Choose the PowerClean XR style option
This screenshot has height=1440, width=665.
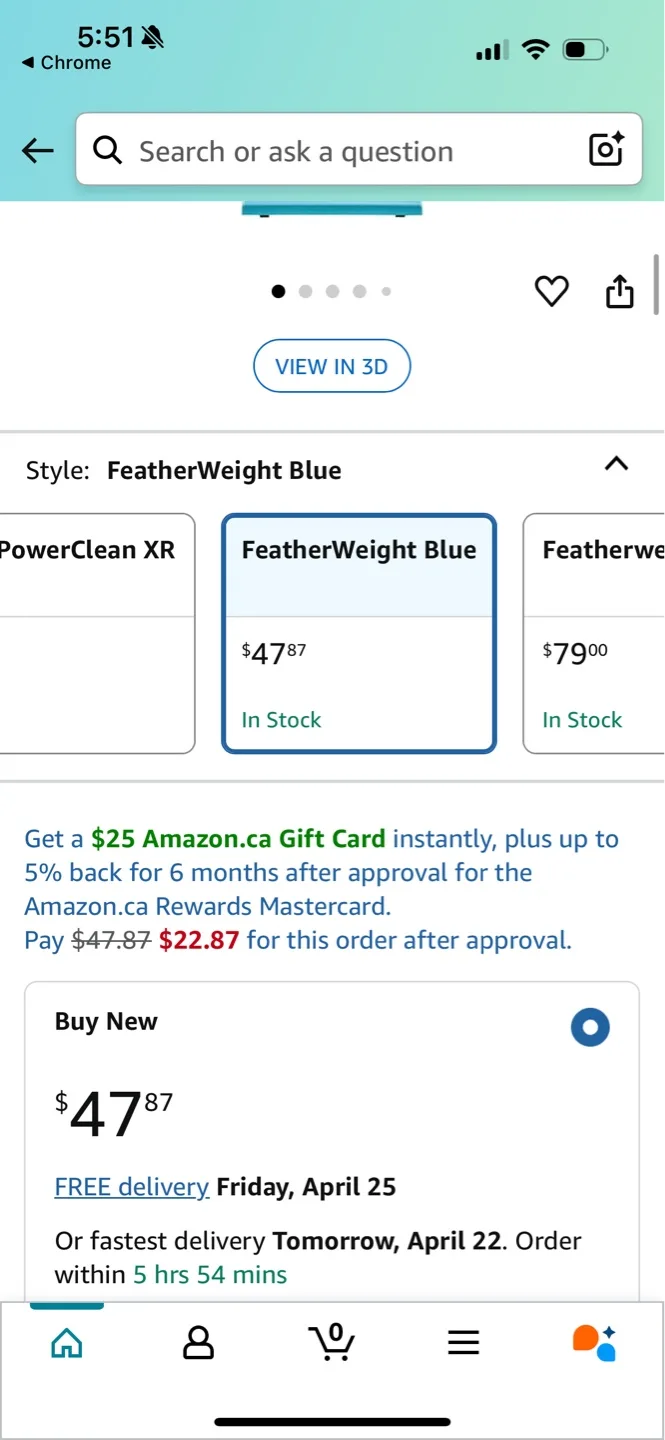(x=90, y=633)
